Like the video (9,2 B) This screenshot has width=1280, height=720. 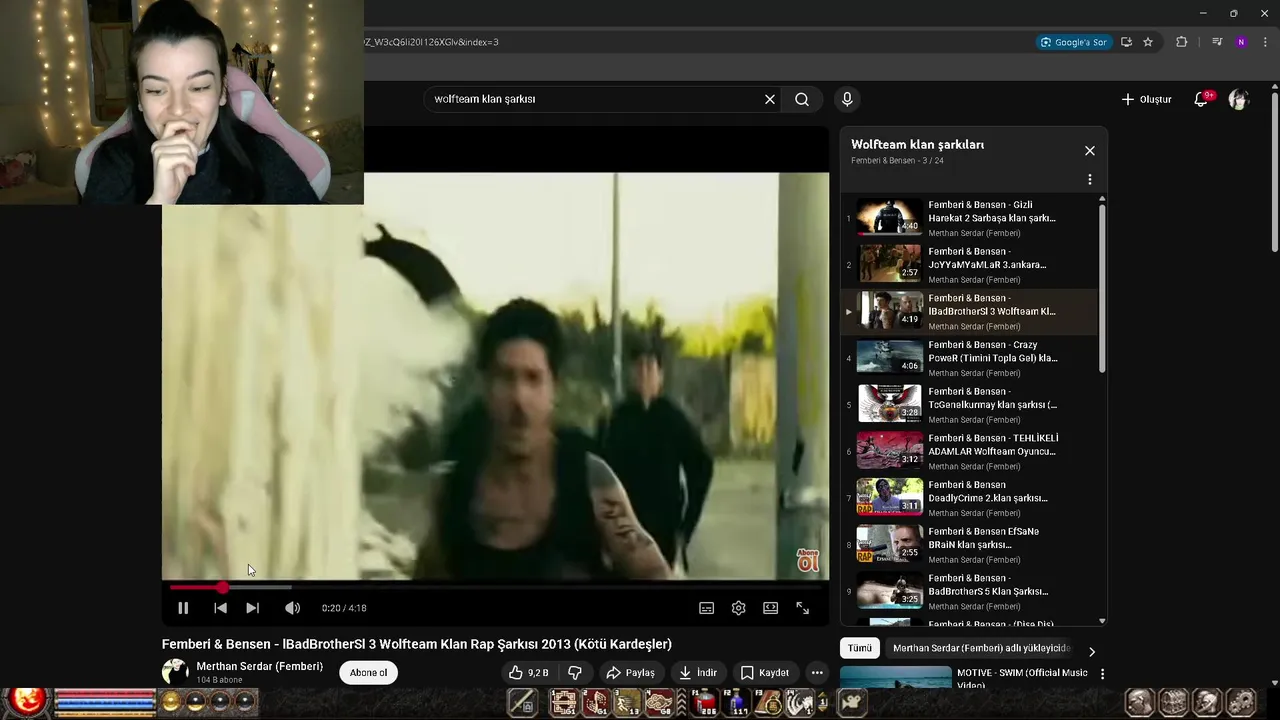click(528, 673)
